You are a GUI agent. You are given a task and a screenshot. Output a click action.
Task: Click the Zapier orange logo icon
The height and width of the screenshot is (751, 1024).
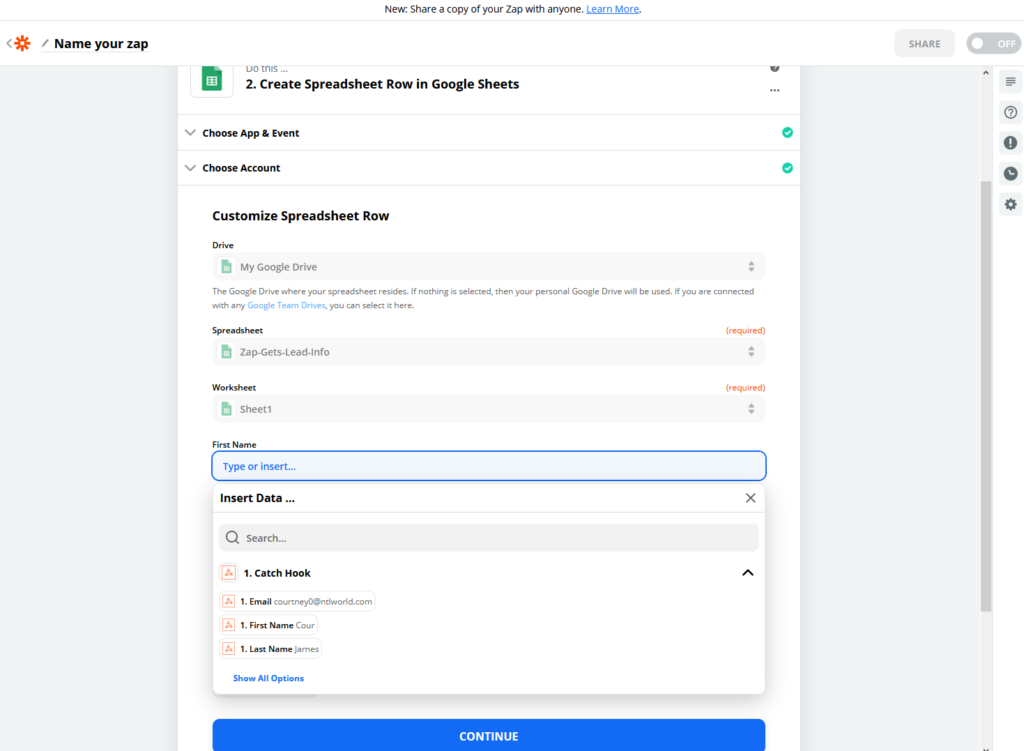[22, 44]
